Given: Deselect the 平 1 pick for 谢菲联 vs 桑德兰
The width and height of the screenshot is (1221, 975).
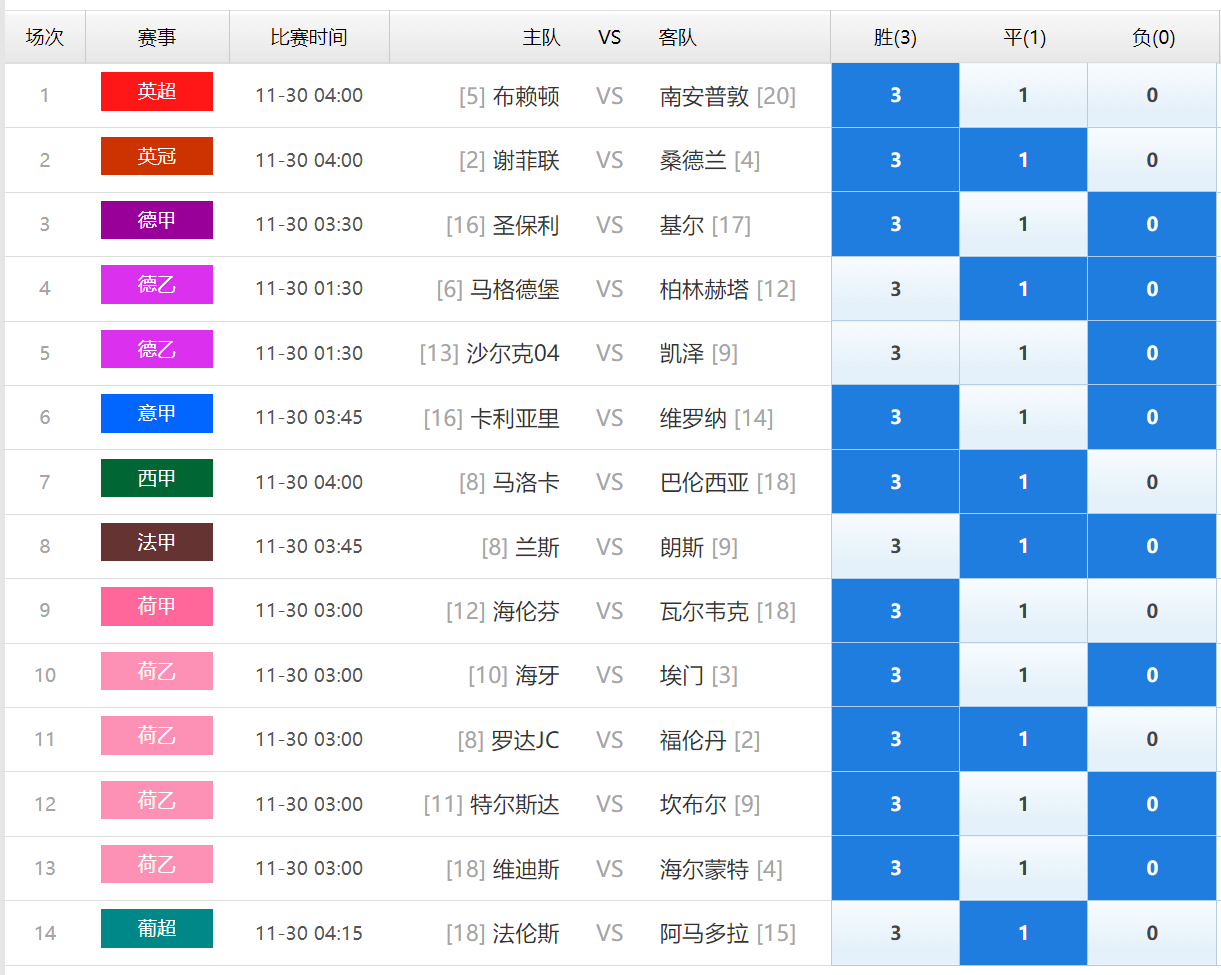Looking at the screenshot, I should (1023, 160).
